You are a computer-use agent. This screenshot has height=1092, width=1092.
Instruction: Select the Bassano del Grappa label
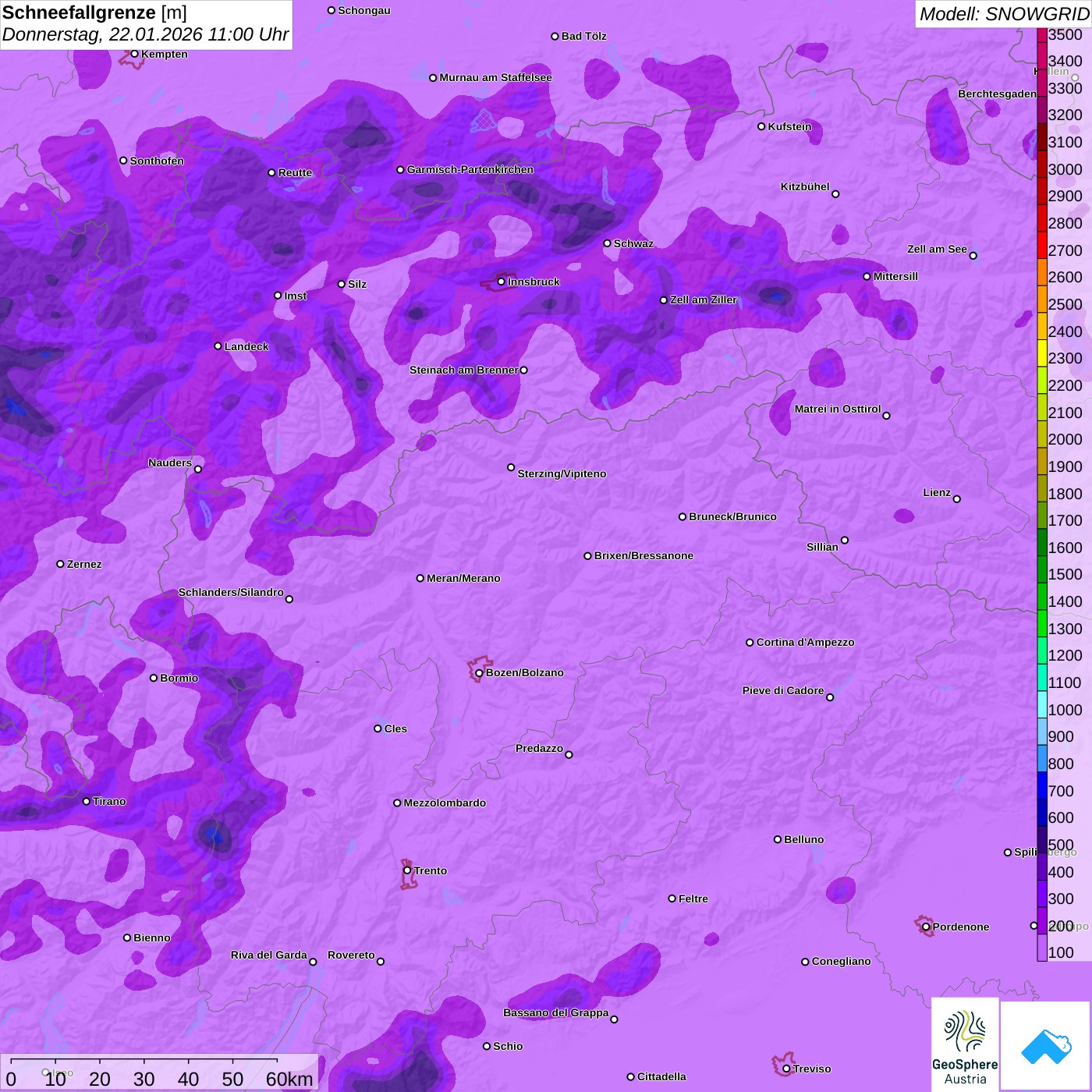pos(556,1012)
